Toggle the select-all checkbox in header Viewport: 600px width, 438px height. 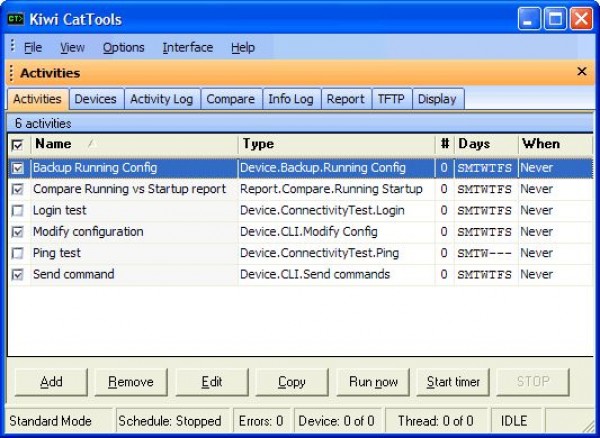click(17, 145)
